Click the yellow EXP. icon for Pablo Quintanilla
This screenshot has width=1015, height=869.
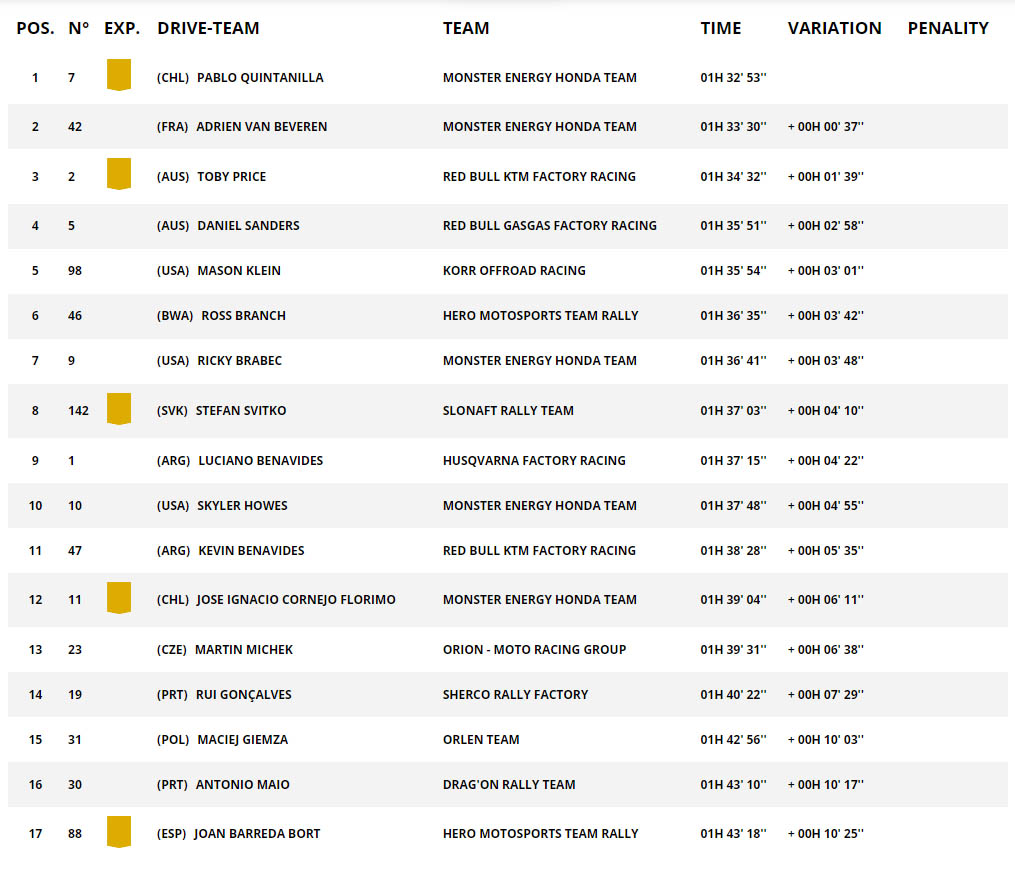pos(119,76)
